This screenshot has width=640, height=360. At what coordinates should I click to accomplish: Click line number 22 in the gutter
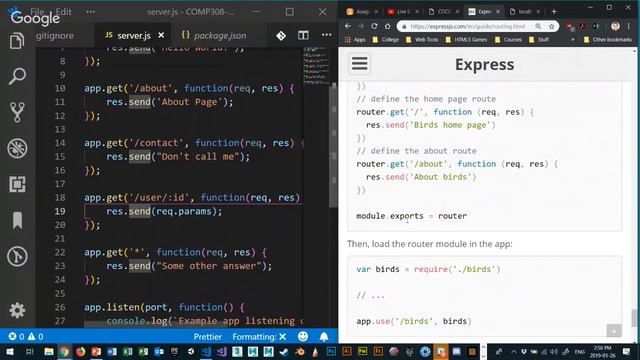[60, 252]
